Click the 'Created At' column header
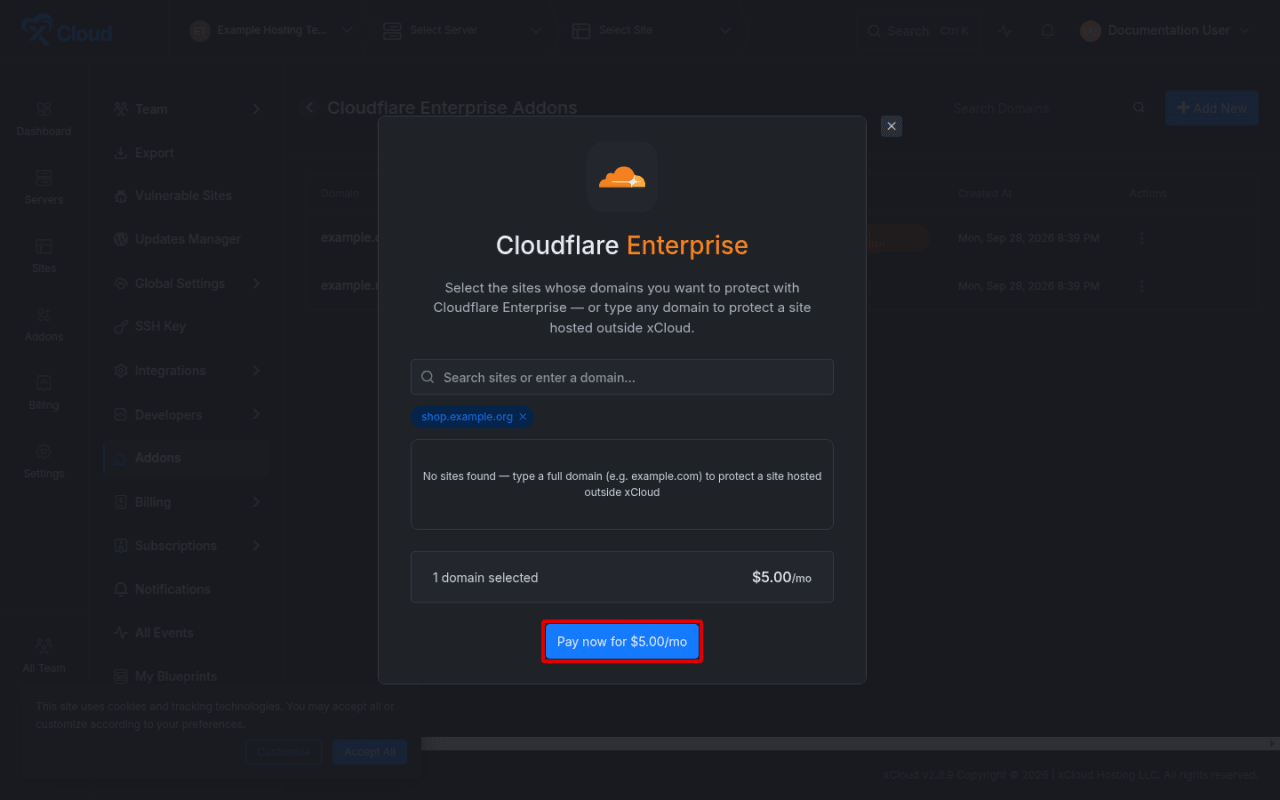 click(985, 194)
